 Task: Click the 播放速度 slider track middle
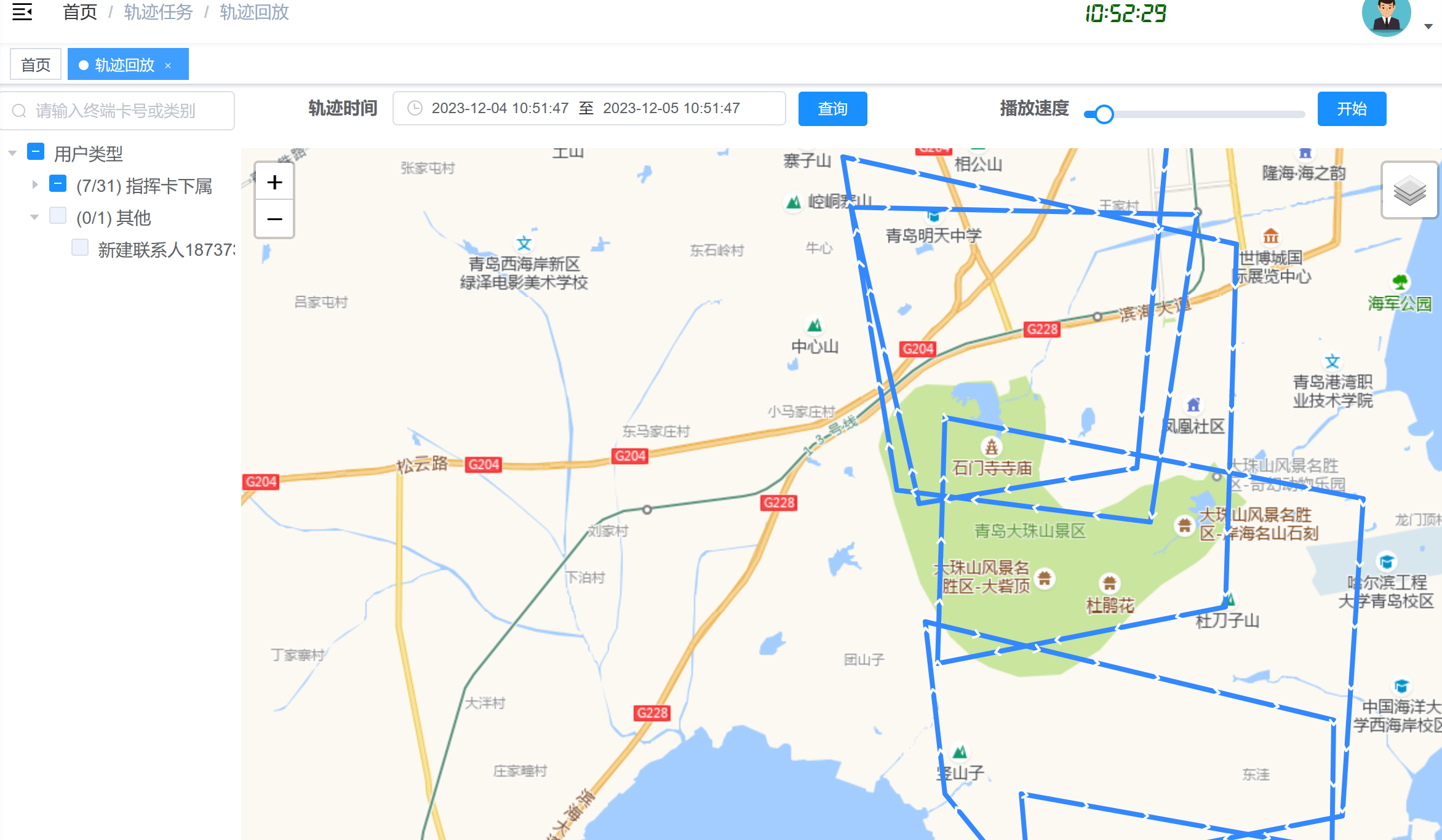(x=1194, y=114)
